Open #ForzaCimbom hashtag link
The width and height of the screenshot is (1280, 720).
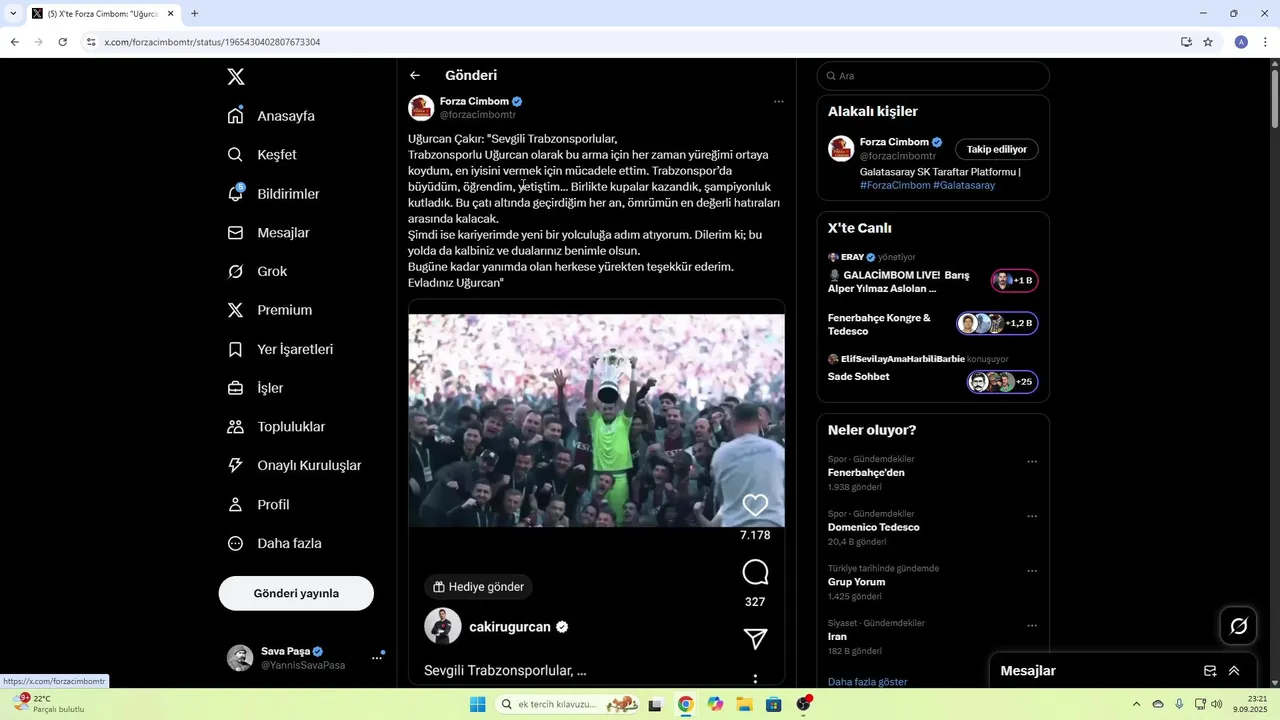(895, 185)
